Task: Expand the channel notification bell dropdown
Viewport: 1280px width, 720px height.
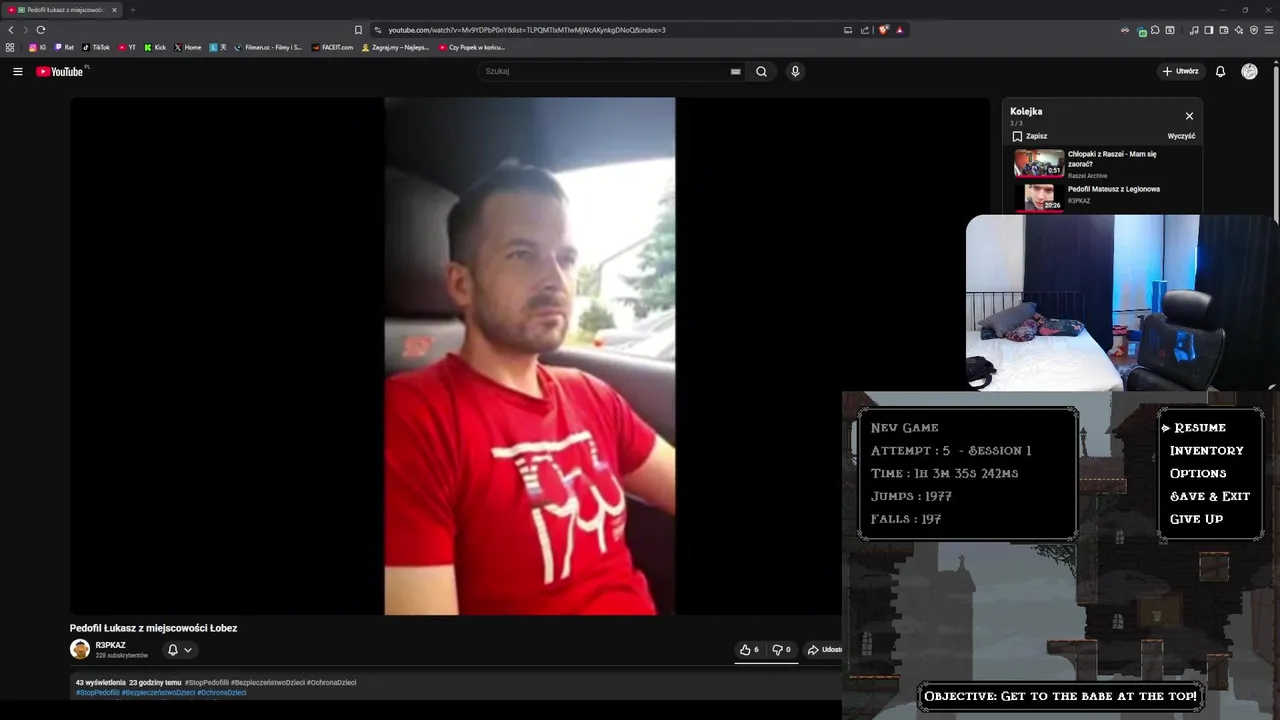Action: click(180, 650)
